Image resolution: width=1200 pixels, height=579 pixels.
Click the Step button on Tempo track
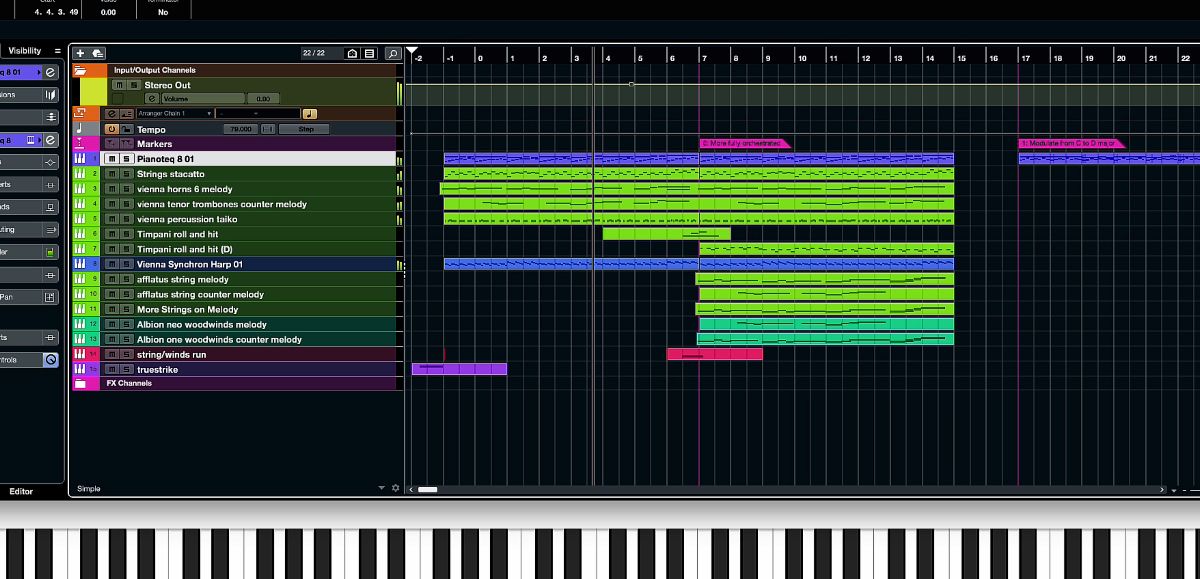tap(305, 129)
